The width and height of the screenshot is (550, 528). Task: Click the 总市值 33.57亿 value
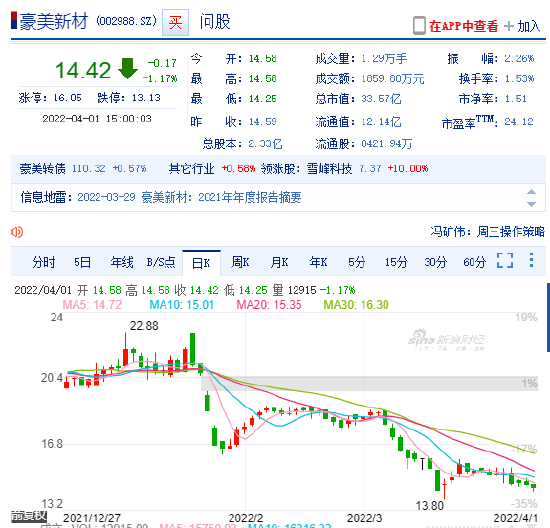[381, 99]
